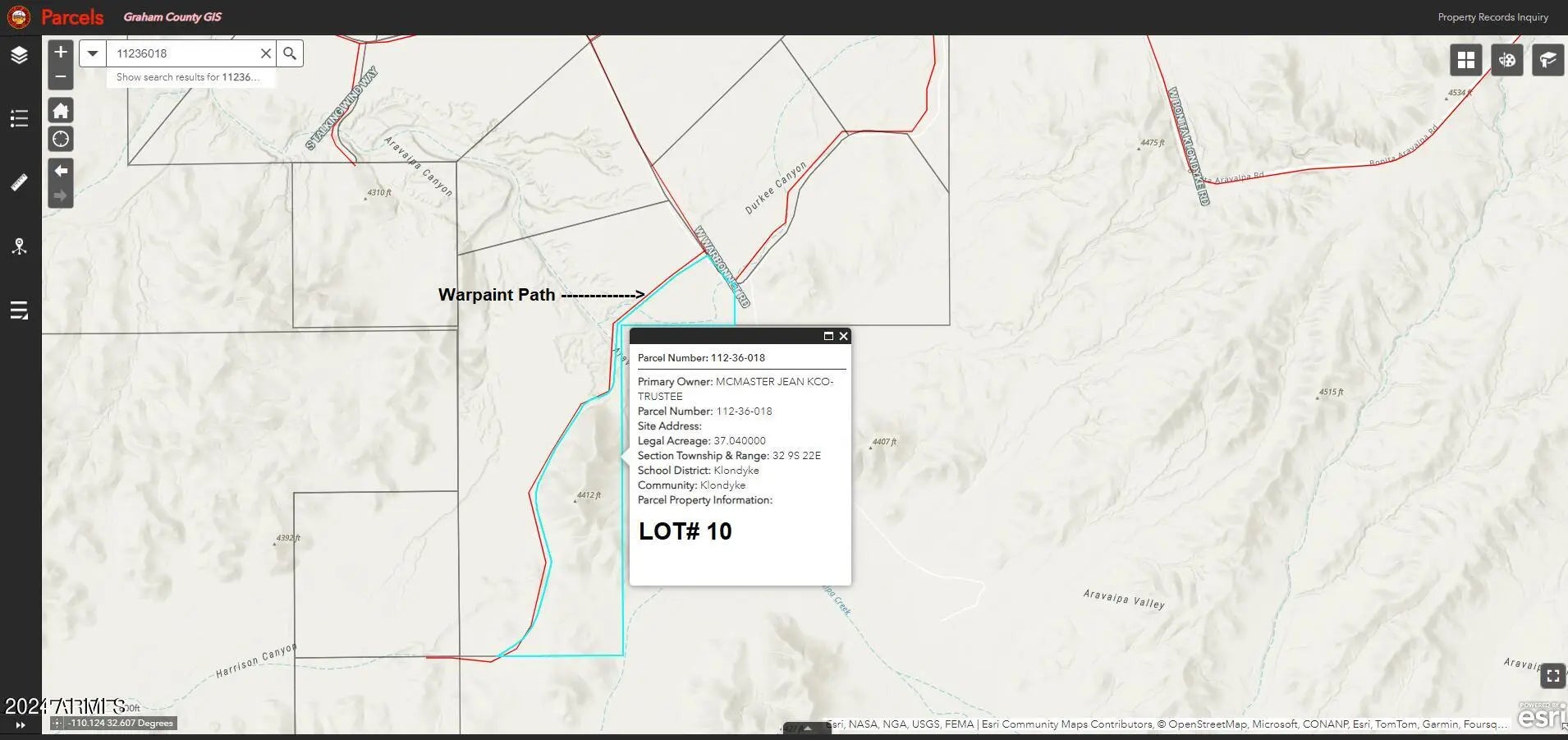
Task: Click the search magnifier button
Action: point(290,53)
